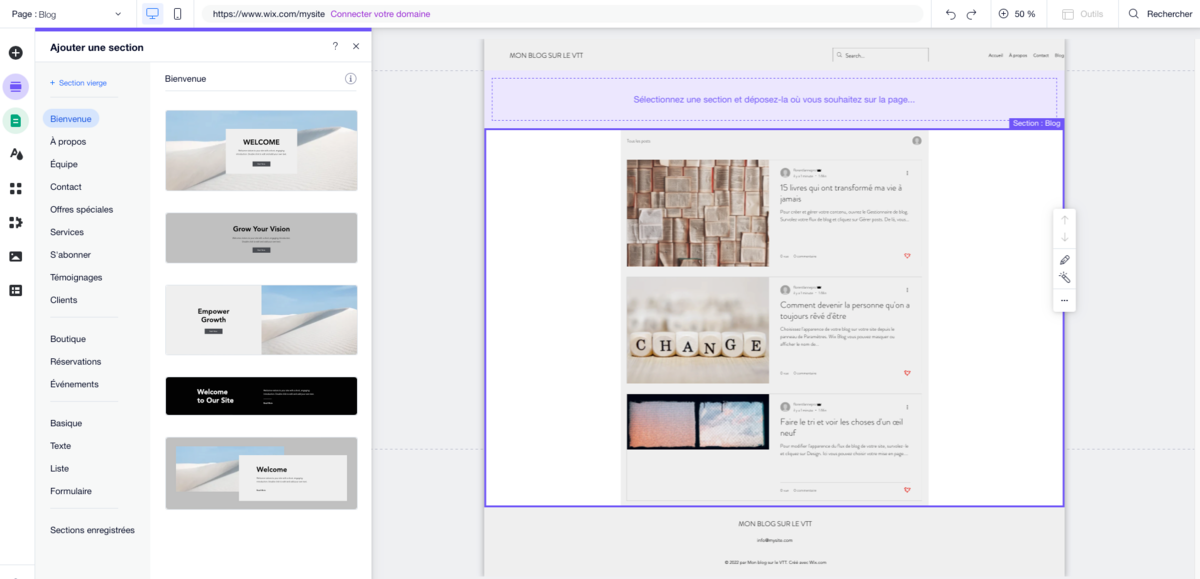Open the Site Design sidebar icon
1200x579 pixels.
(x=15, y=154)
